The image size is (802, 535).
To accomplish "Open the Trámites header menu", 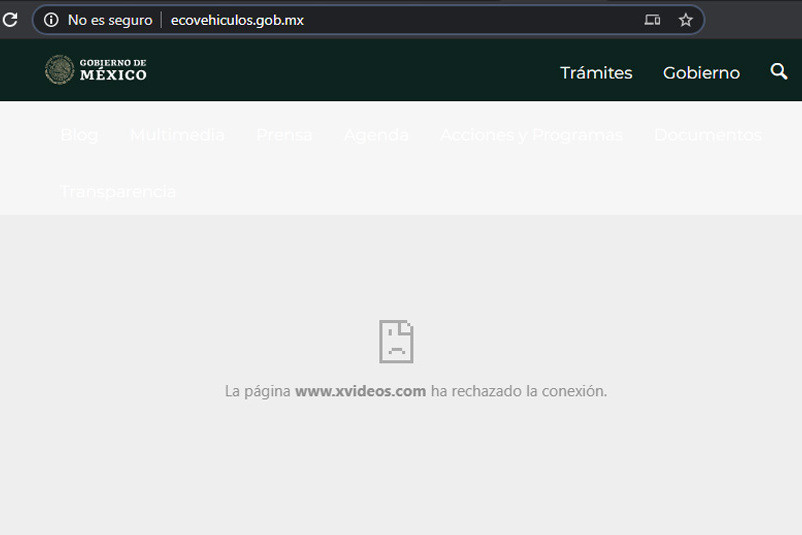I will 596,73.
